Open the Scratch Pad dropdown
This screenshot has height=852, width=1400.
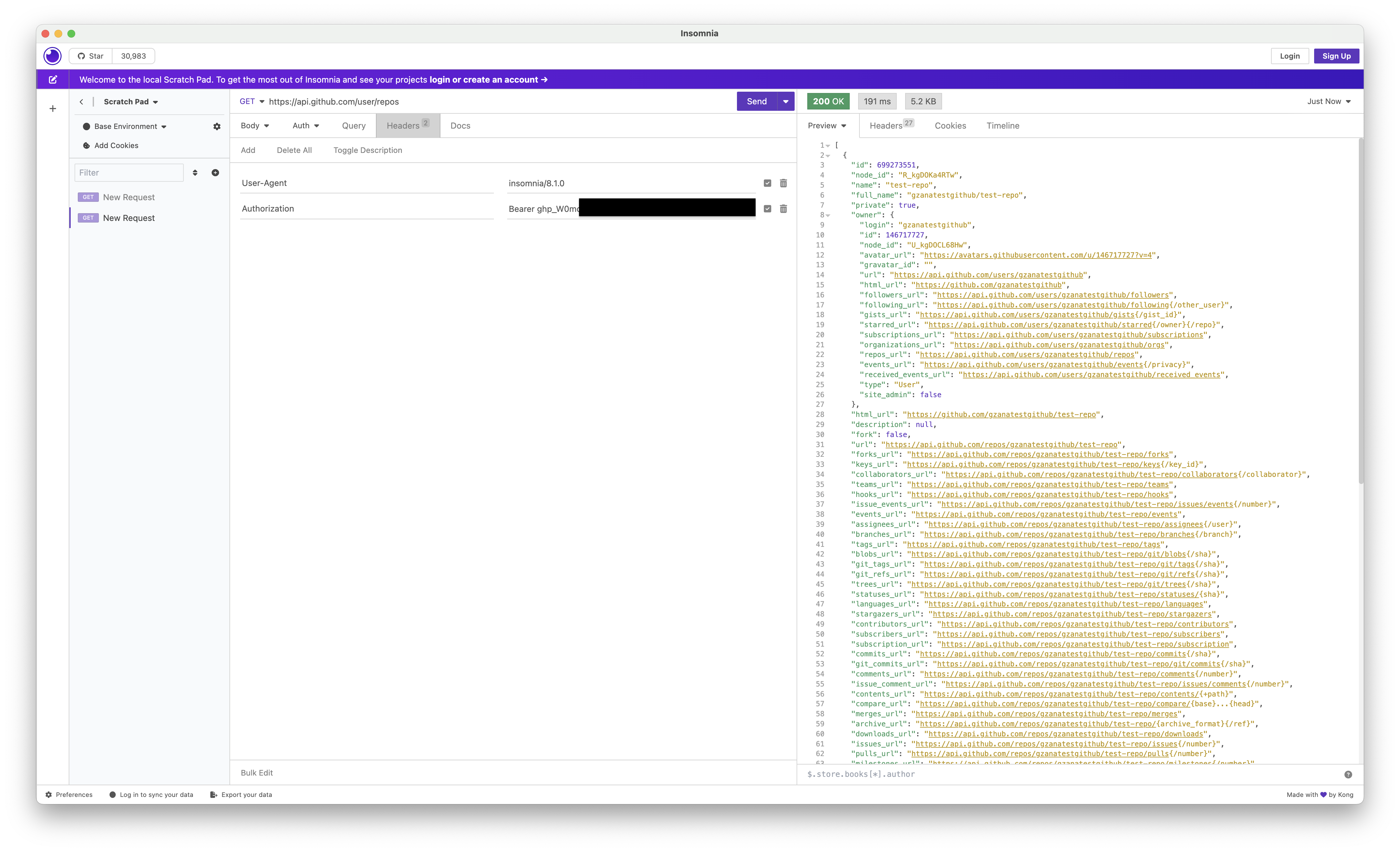131,102
